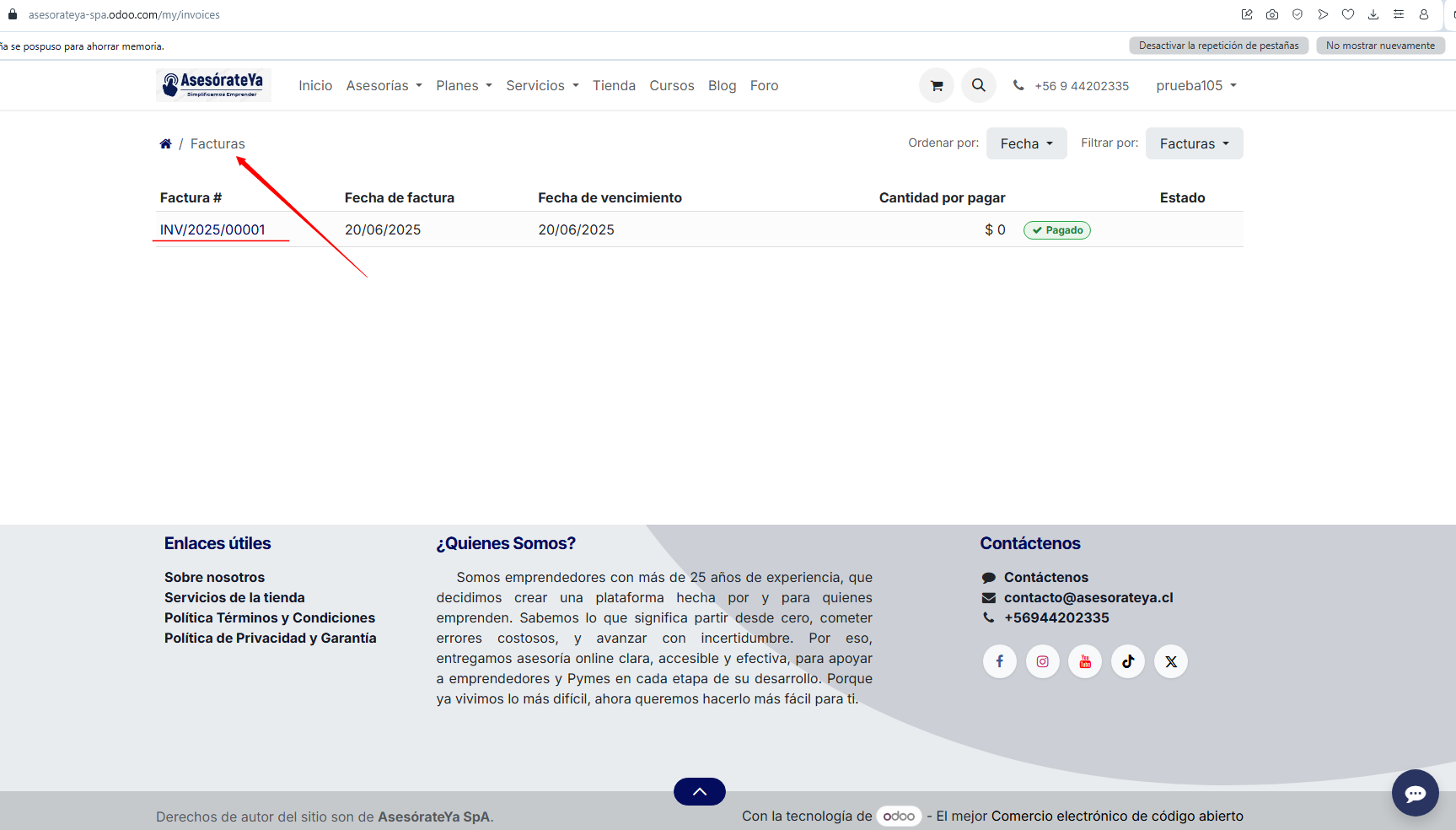Open the Facebook social icon
This screenshot has height=830, width=1456.
point(999,661)
